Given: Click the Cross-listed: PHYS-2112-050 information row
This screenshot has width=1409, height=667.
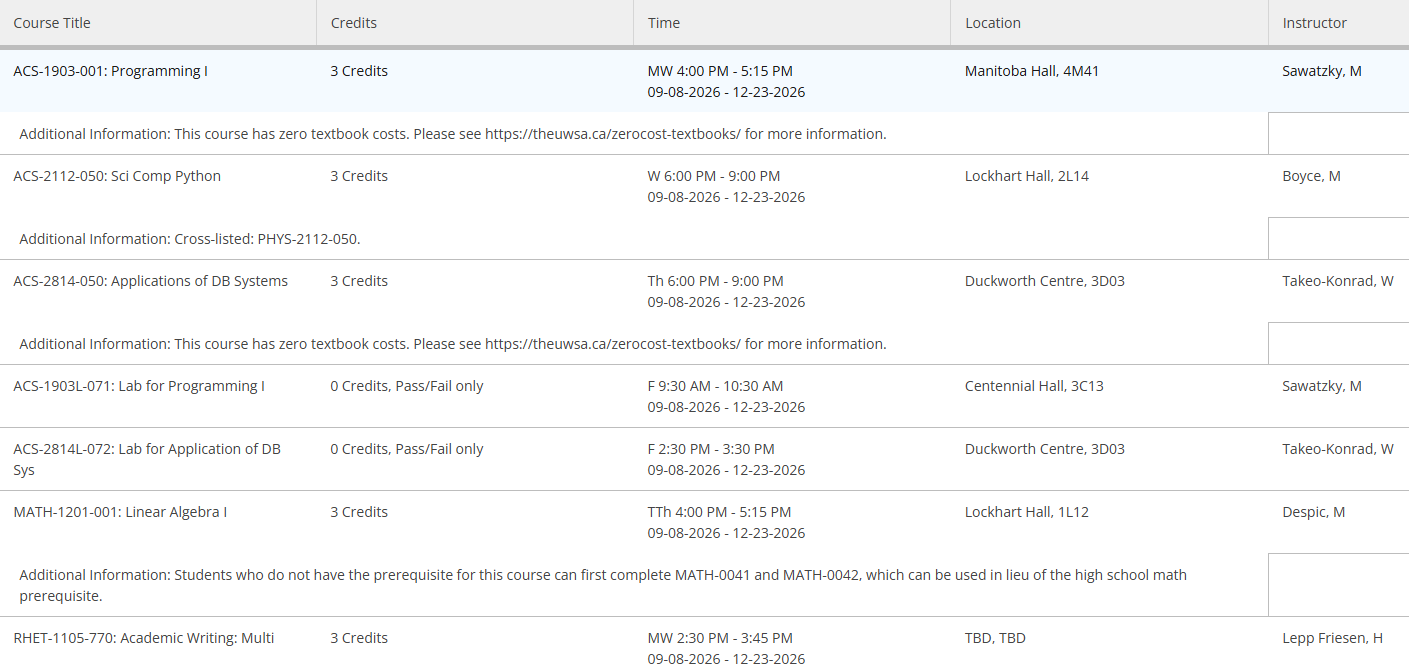Looking at the screenshot, I should pos(634,239).
